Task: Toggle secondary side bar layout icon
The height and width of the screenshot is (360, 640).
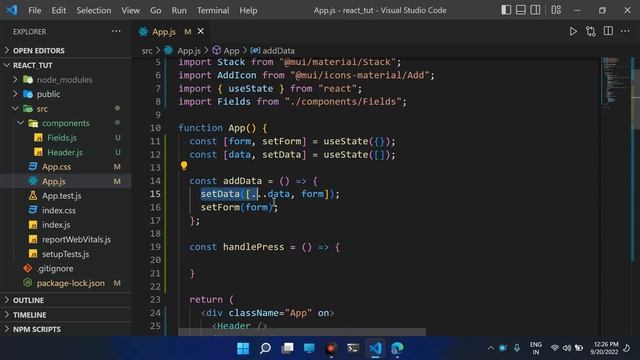Action: click(x=535, y=10)
